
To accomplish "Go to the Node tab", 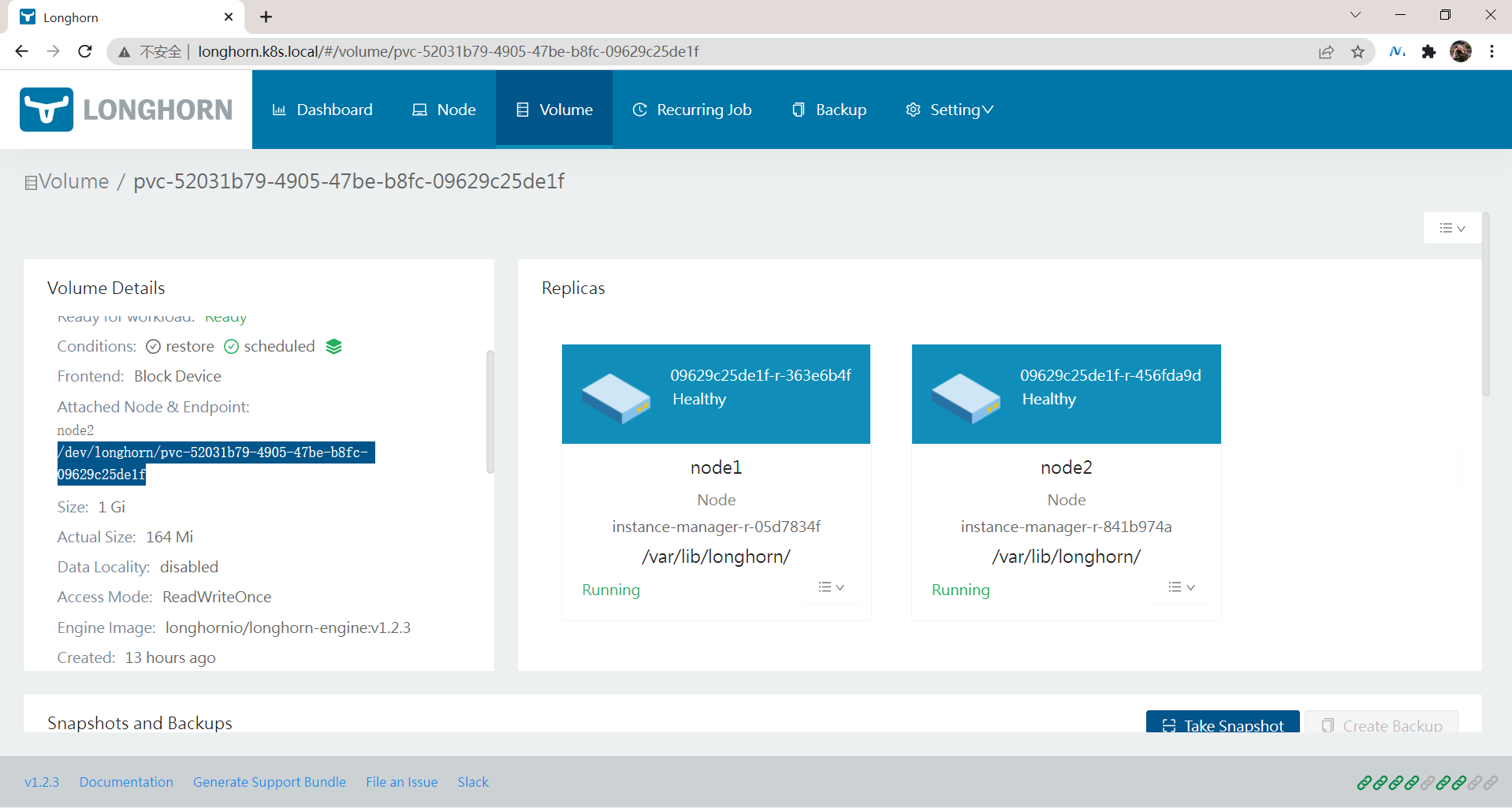I will tap(444, 110).
